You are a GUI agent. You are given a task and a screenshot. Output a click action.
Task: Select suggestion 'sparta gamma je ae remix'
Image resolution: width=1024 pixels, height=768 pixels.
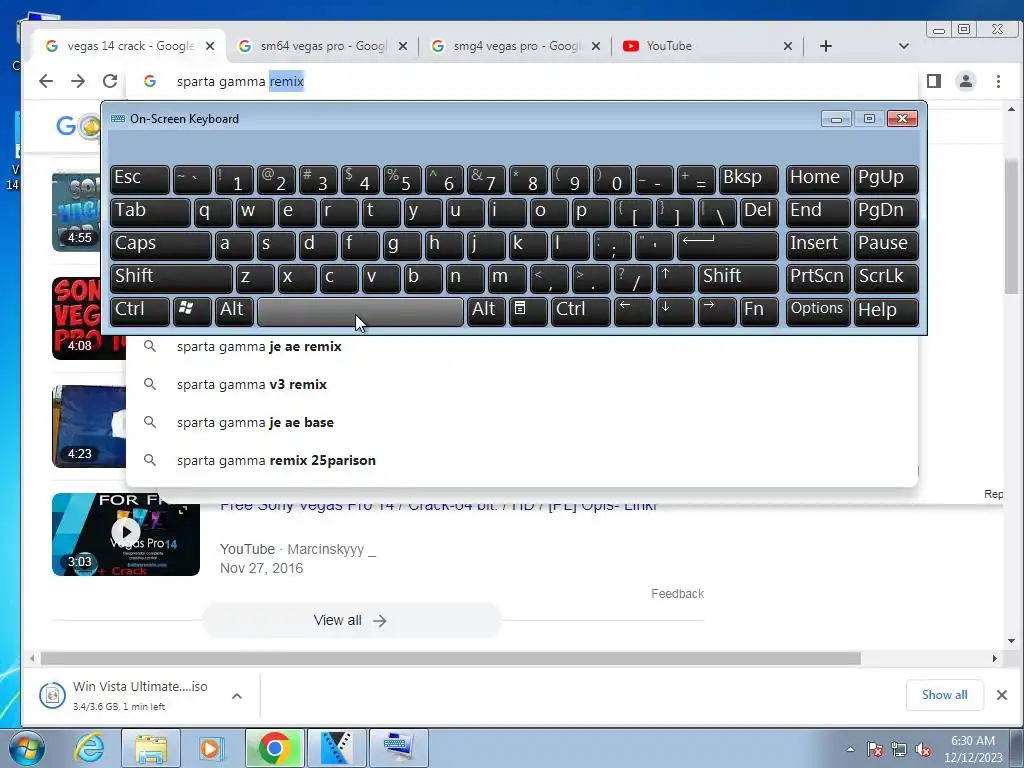tap(521, 346)
